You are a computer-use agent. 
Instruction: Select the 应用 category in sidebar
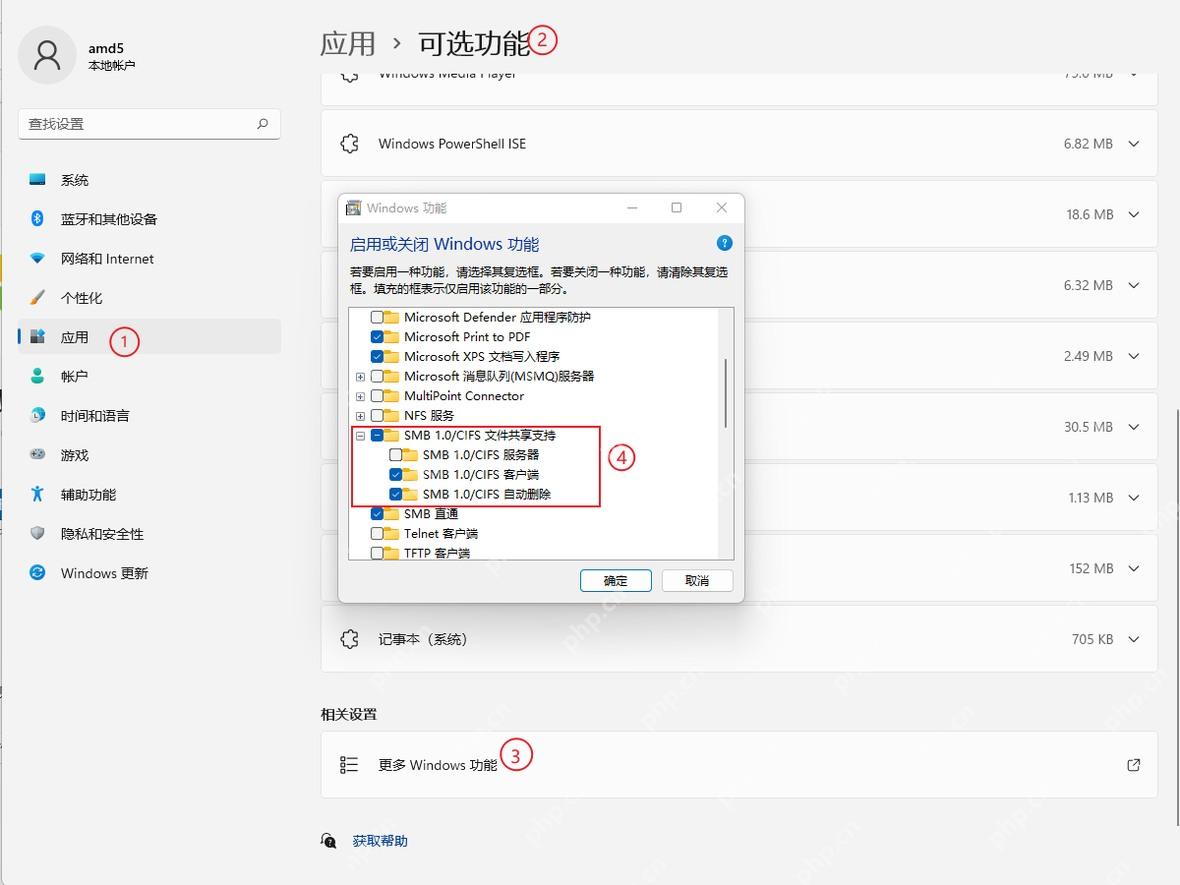pos(149,336)
